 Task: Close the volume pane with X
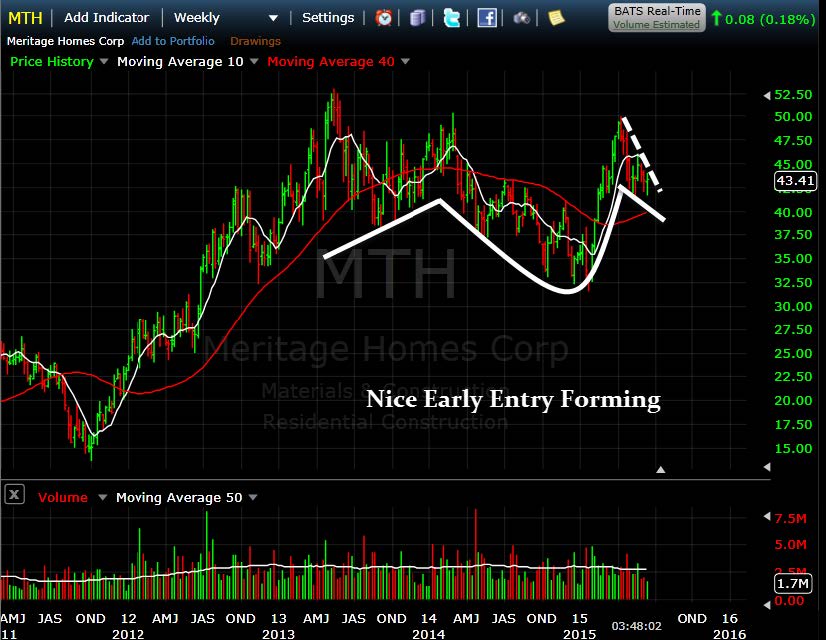14,495
